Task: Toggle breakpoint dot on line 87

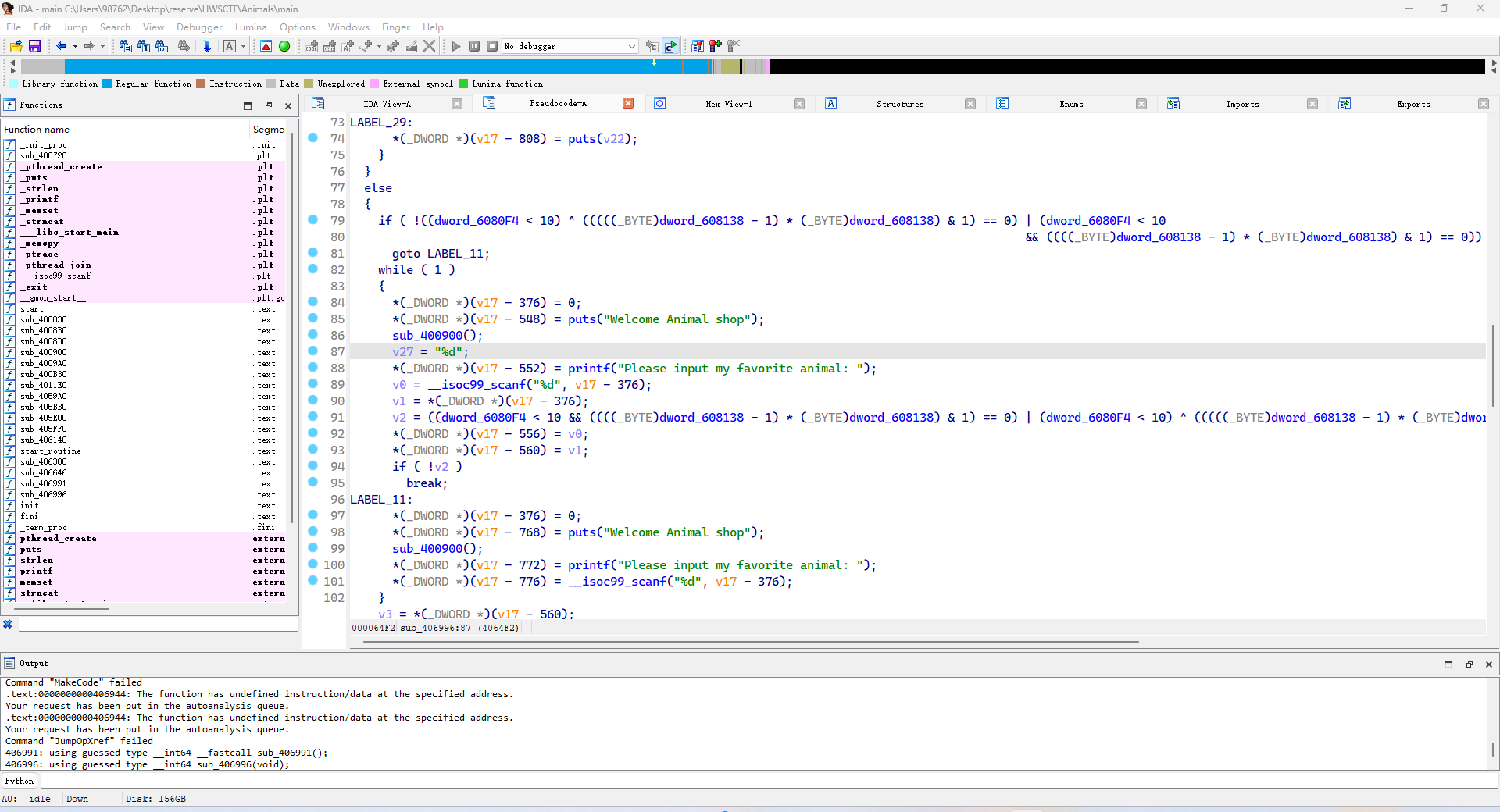Action: tap(313, 351)
